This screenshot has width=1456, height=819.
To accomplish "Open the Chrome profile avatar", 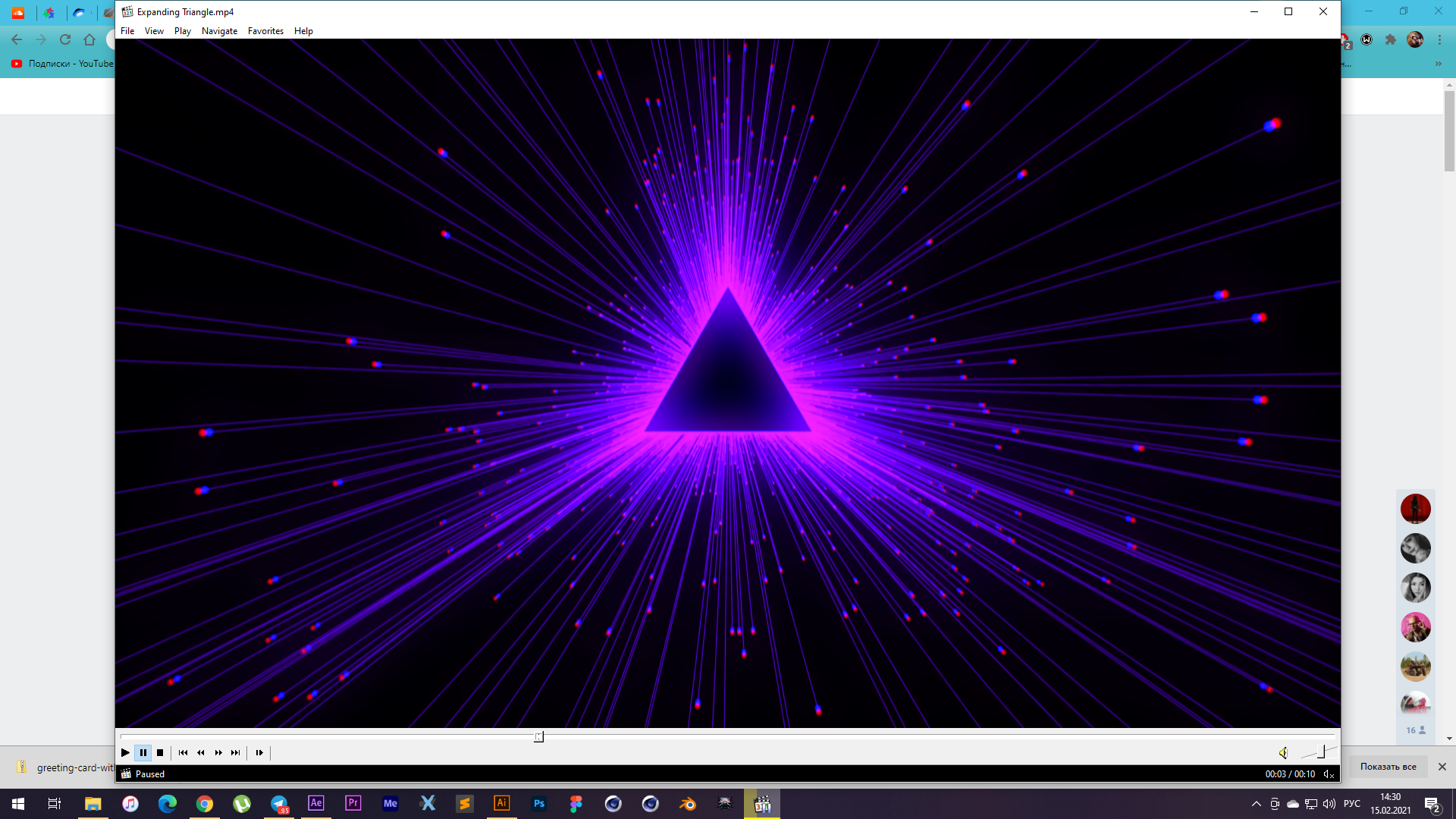I will click(1415, 39).
